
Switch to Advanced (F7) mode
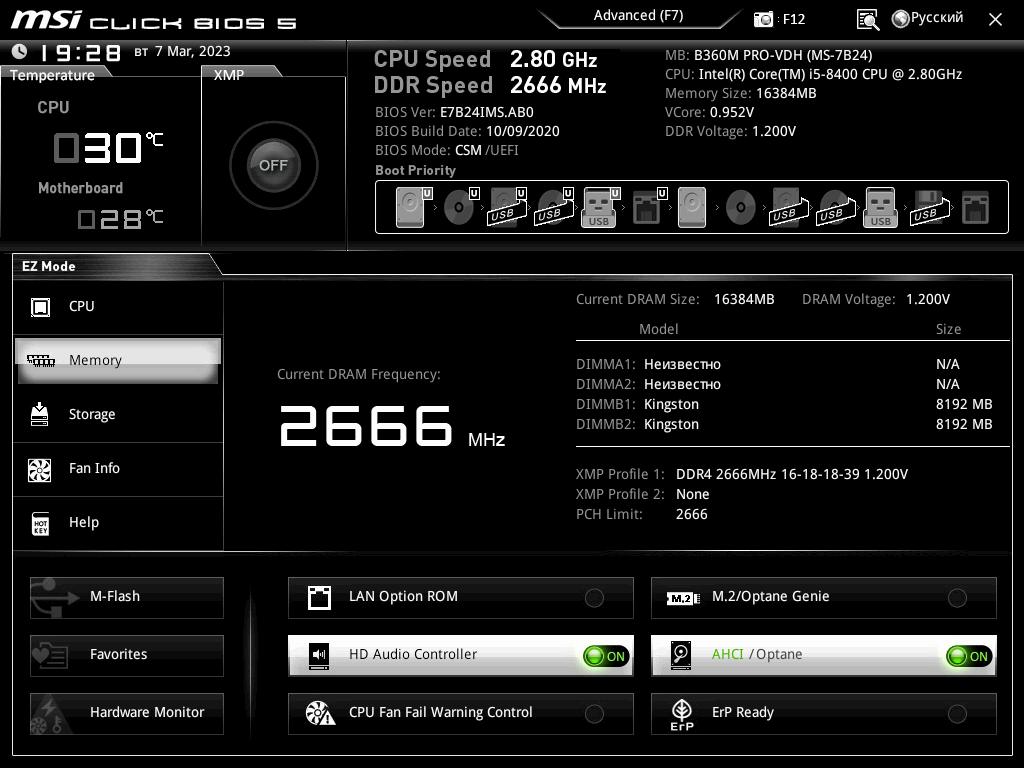click(x=638, y=16)
